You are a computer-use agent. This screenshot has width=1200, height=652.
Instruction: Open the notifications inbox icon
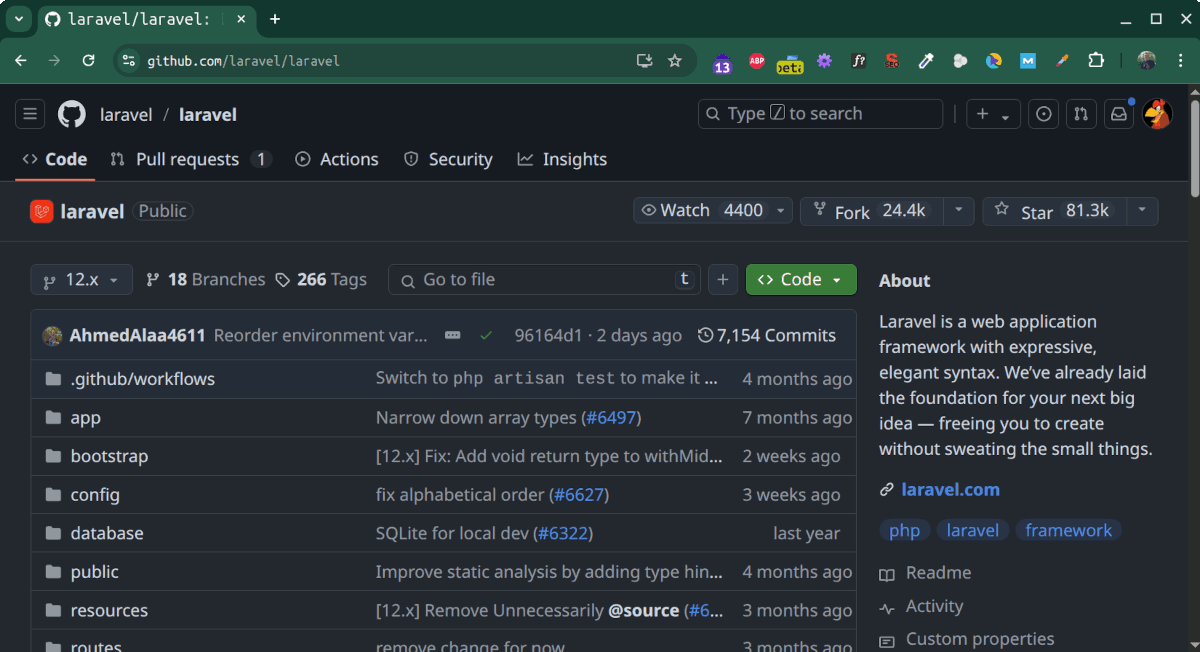(1118, 114)
